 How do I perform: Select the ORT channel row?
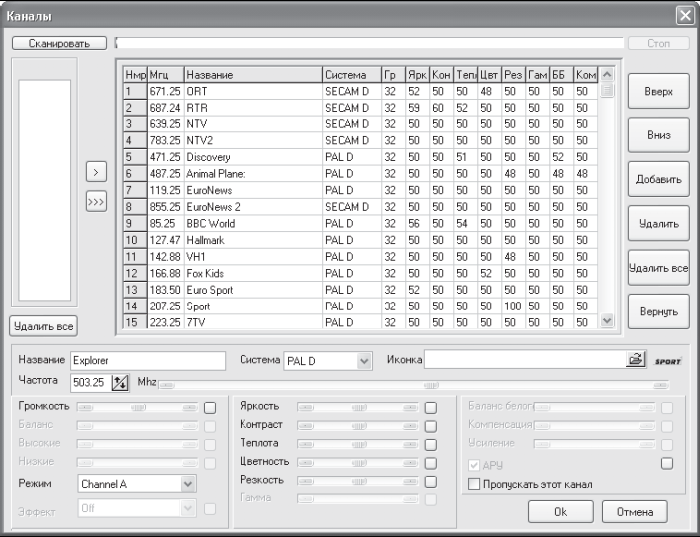point(361,92)
